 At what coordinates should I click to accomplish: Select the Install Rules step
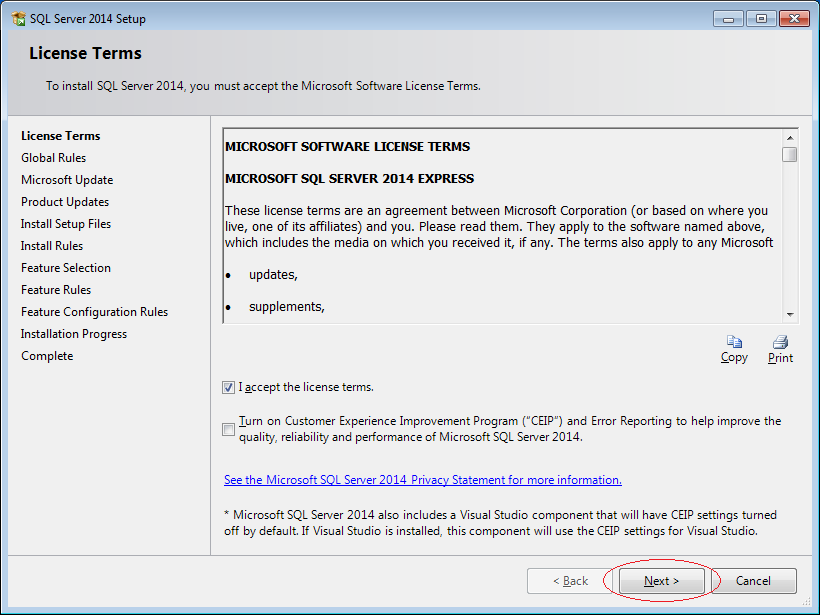point(52,246)
